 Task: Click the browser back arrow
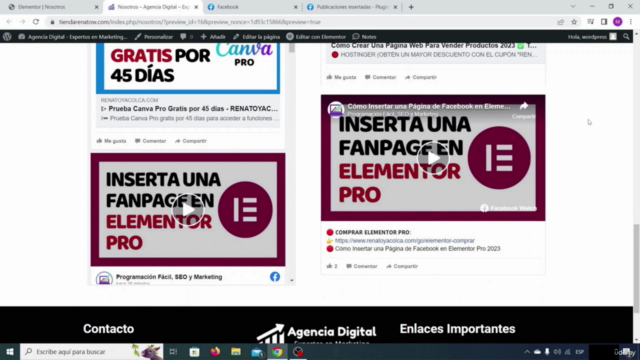(9, 22)
